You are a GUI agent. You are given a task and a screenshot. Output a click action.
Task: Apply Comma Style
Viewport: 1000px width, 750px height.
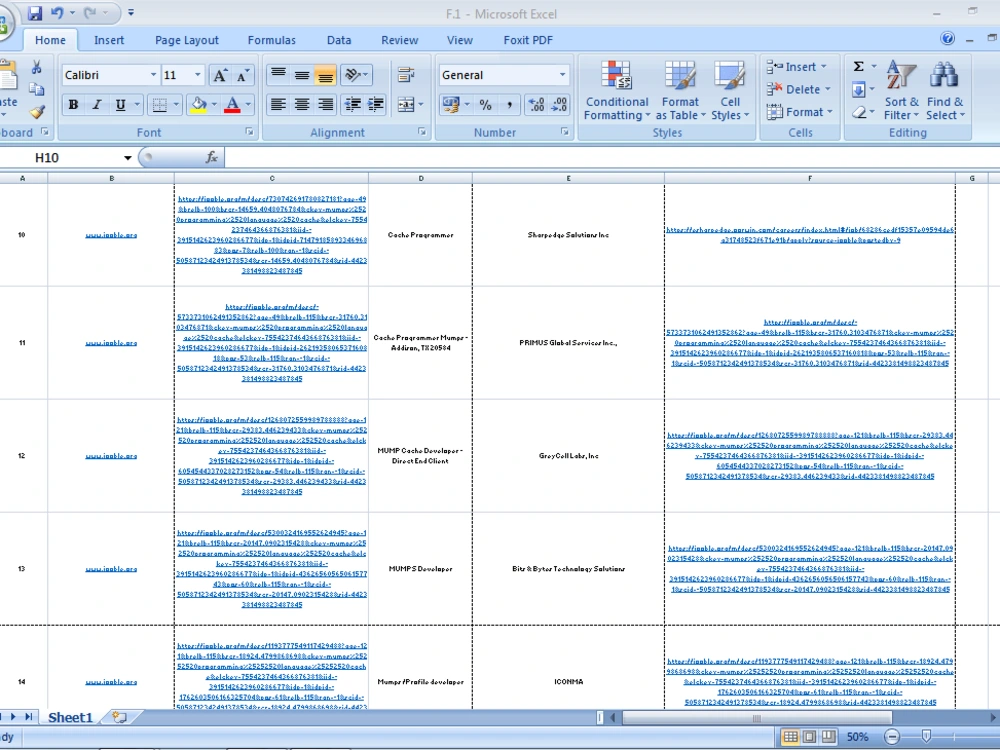click(x=509, y=105)
